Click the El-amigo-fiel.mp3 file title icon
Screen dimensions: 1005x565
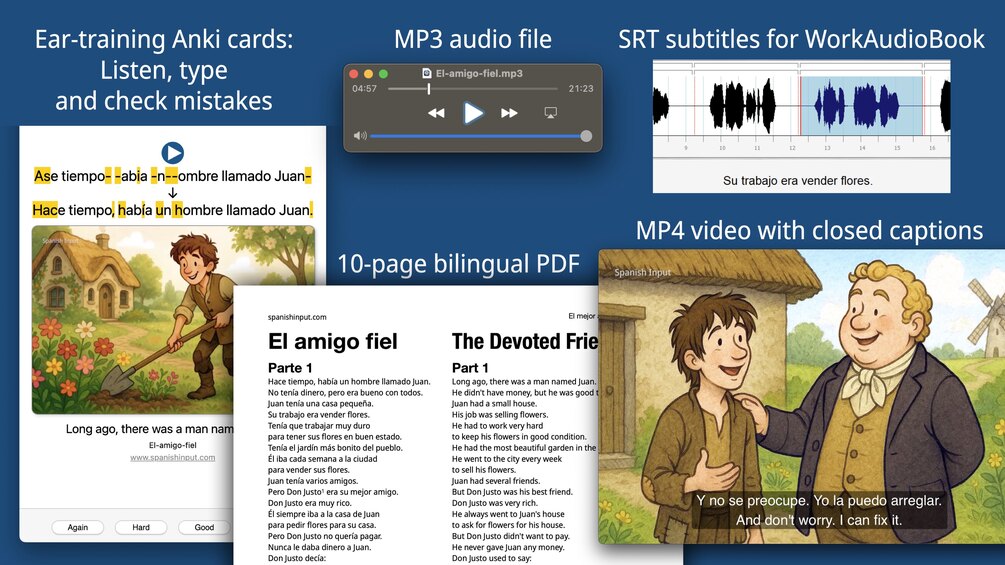[427, 74]
